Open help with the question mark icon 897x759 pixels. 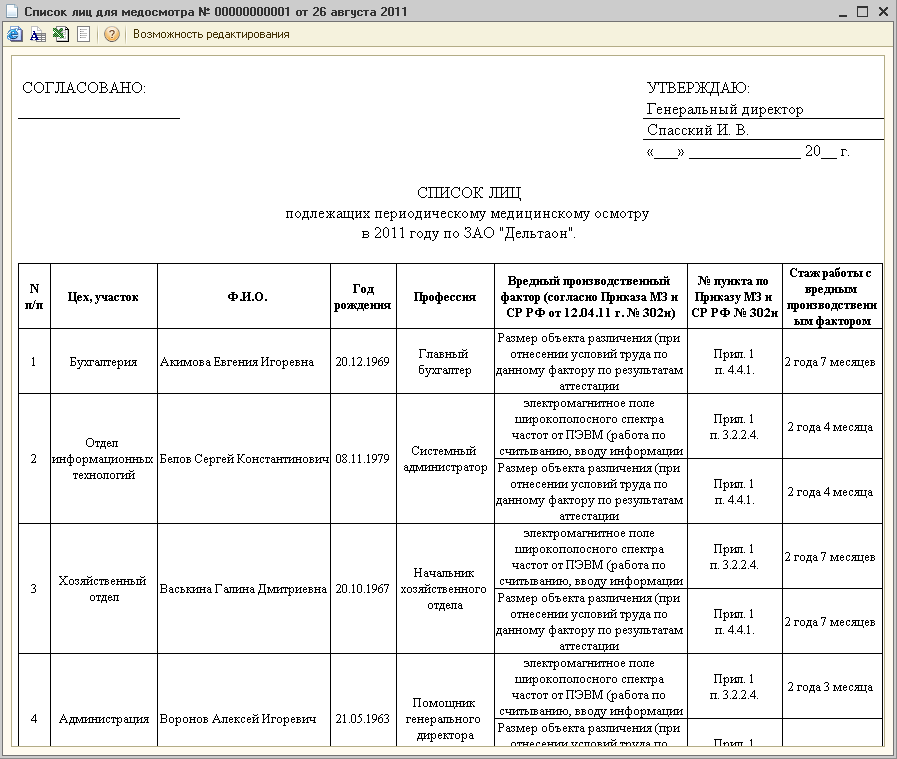(x=112, y=34)
